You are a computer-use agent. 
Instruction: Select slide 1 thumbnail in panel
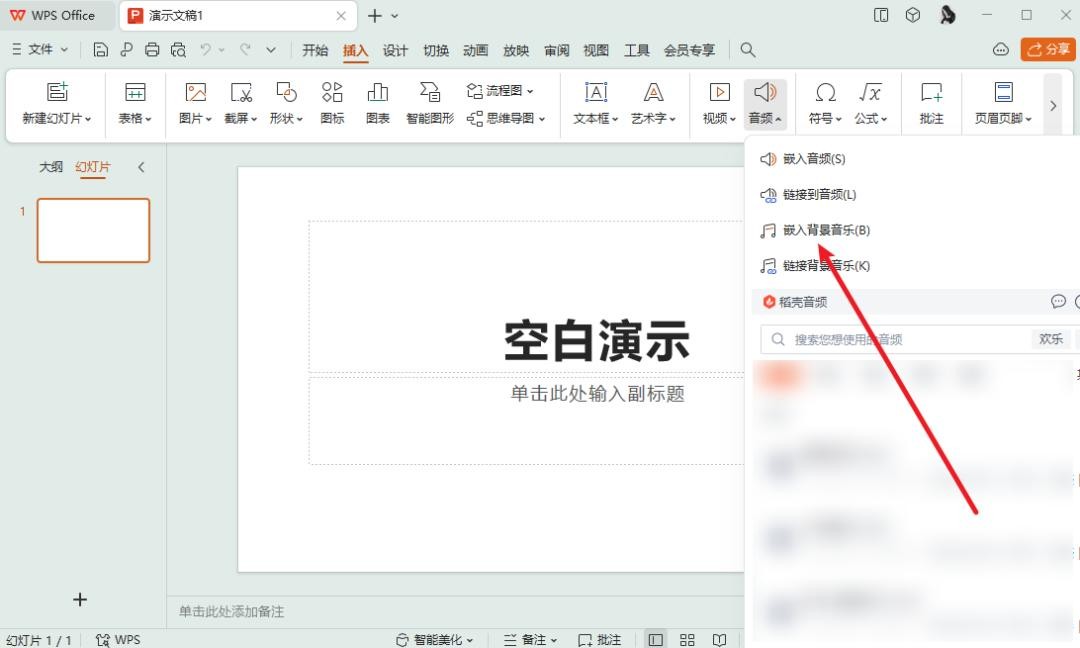pyautogui.click(x=93, y=230)
